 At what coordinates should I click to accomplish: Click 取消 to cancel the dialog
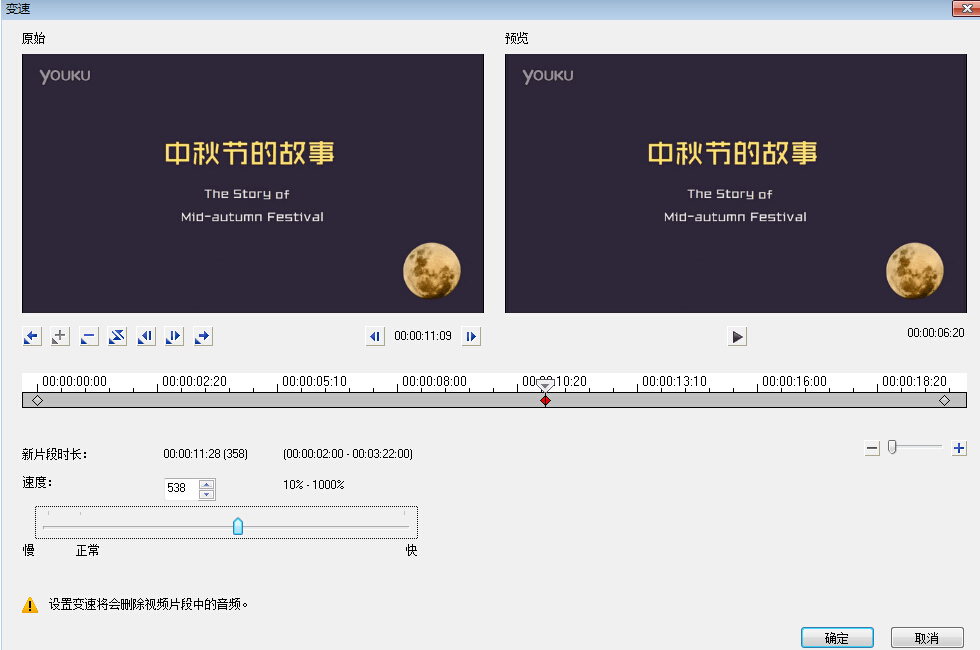click(x=926, y=638)
